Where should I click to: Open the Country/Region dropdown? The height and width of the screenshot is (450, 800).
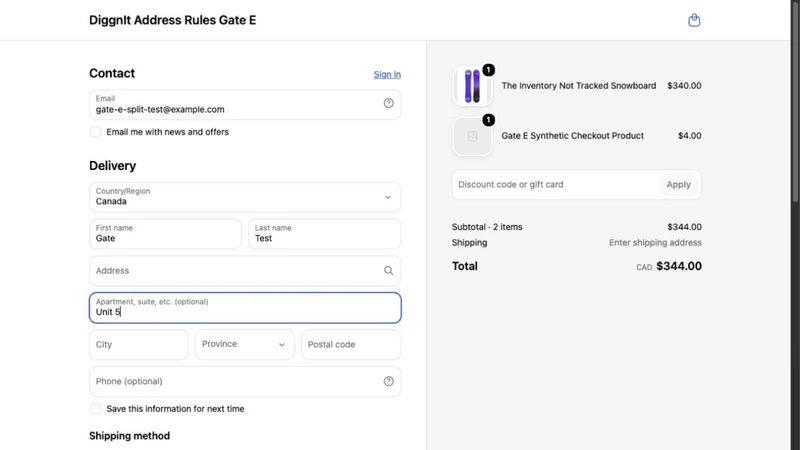[245, 197]
